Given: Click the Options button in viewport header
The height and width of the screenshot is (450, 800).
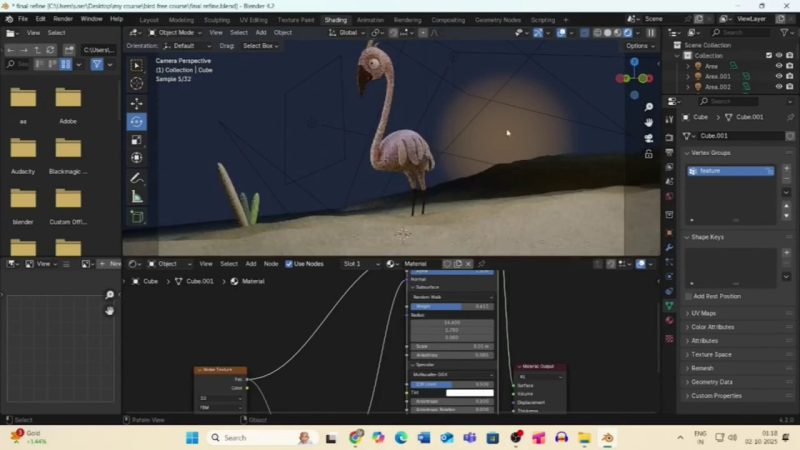Looking at the screenshot, I should click(x=639, y=46).
